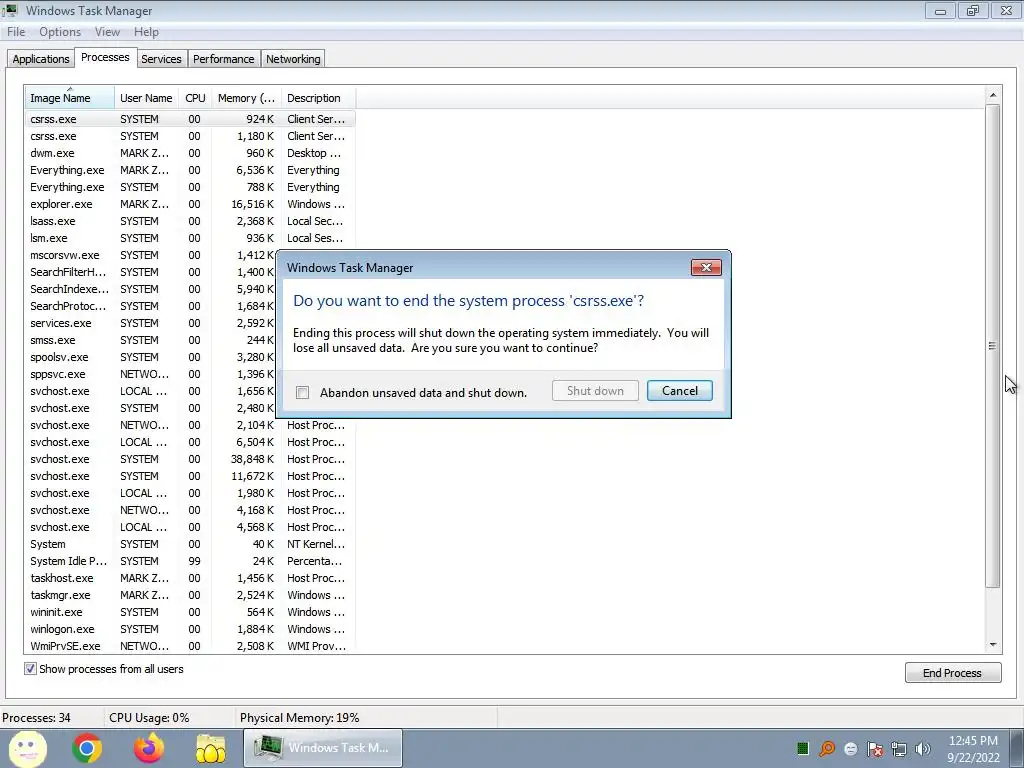Viewport: 1024px width, 768px height.
Task: Click Cancel in the dialog
Action: pos(680,391)
